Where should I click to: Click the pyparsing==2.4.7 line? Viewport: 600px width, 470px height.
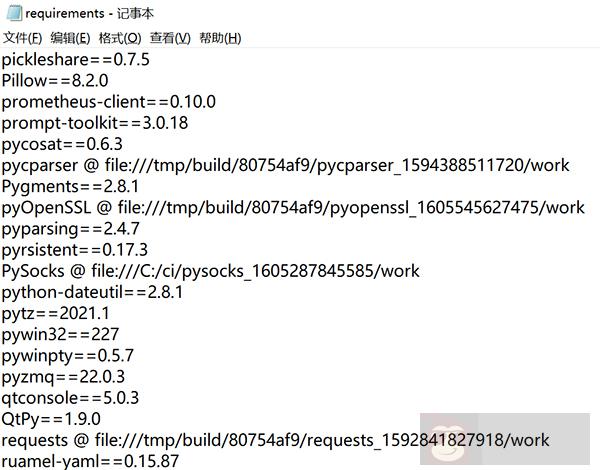tap(70, 228)
